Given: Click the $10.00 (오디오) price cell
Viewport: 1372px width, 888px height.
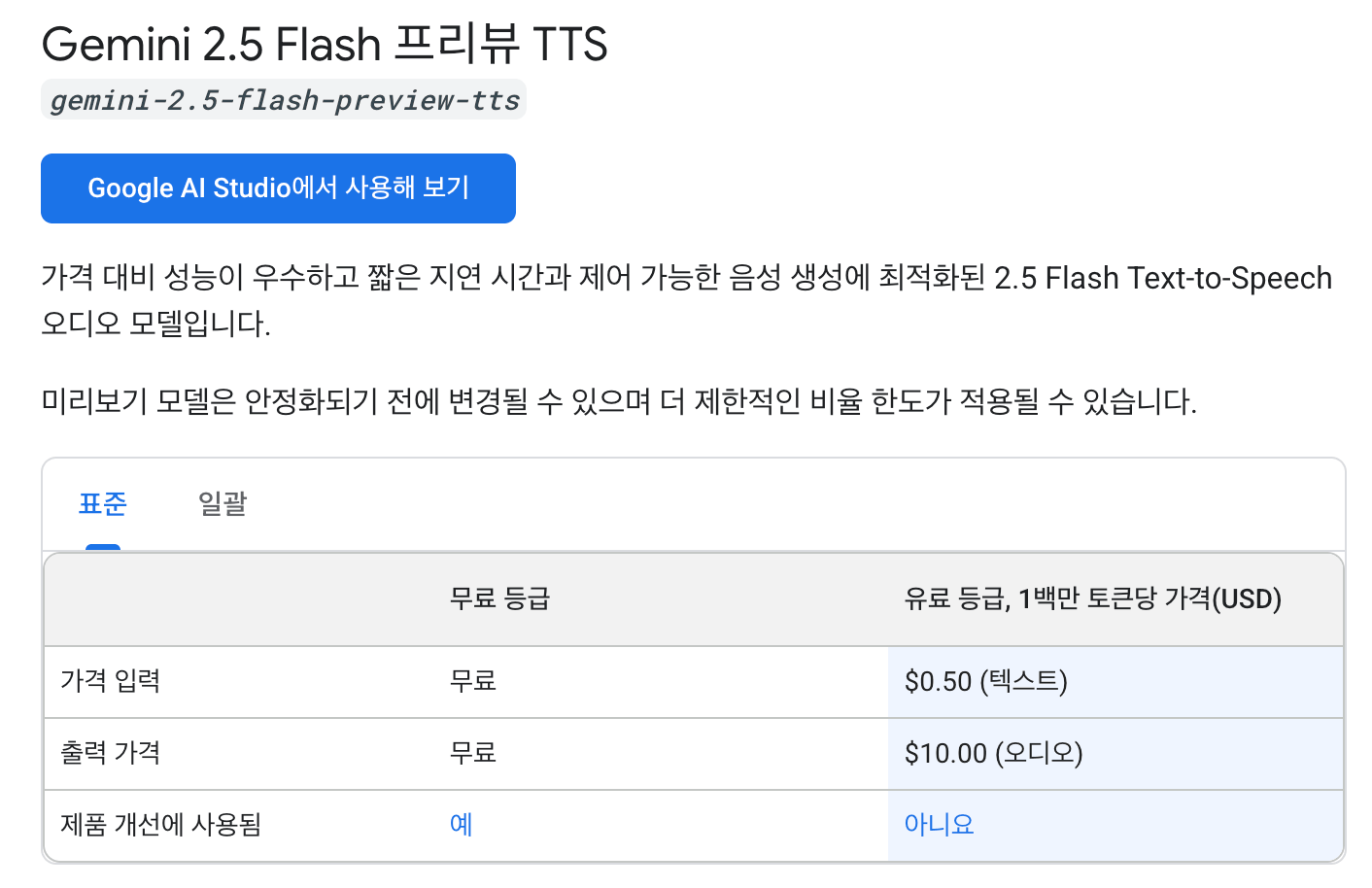Looking at the screenshot, I should point(993,753).
